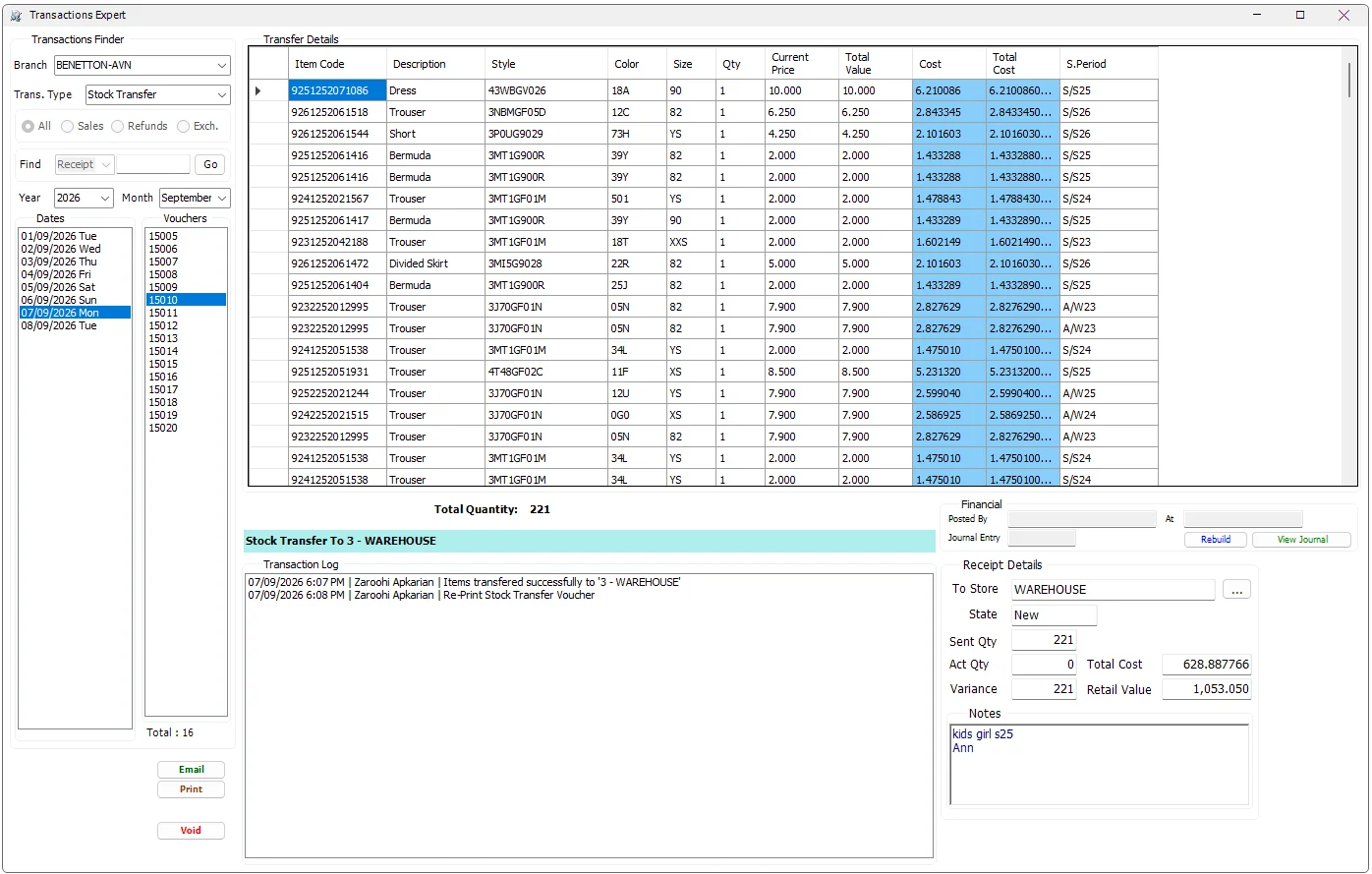This screenshot has width=1372, height=874.
Task: Expand the Trans. Type dropdown
Action: [x=157, y=94]
